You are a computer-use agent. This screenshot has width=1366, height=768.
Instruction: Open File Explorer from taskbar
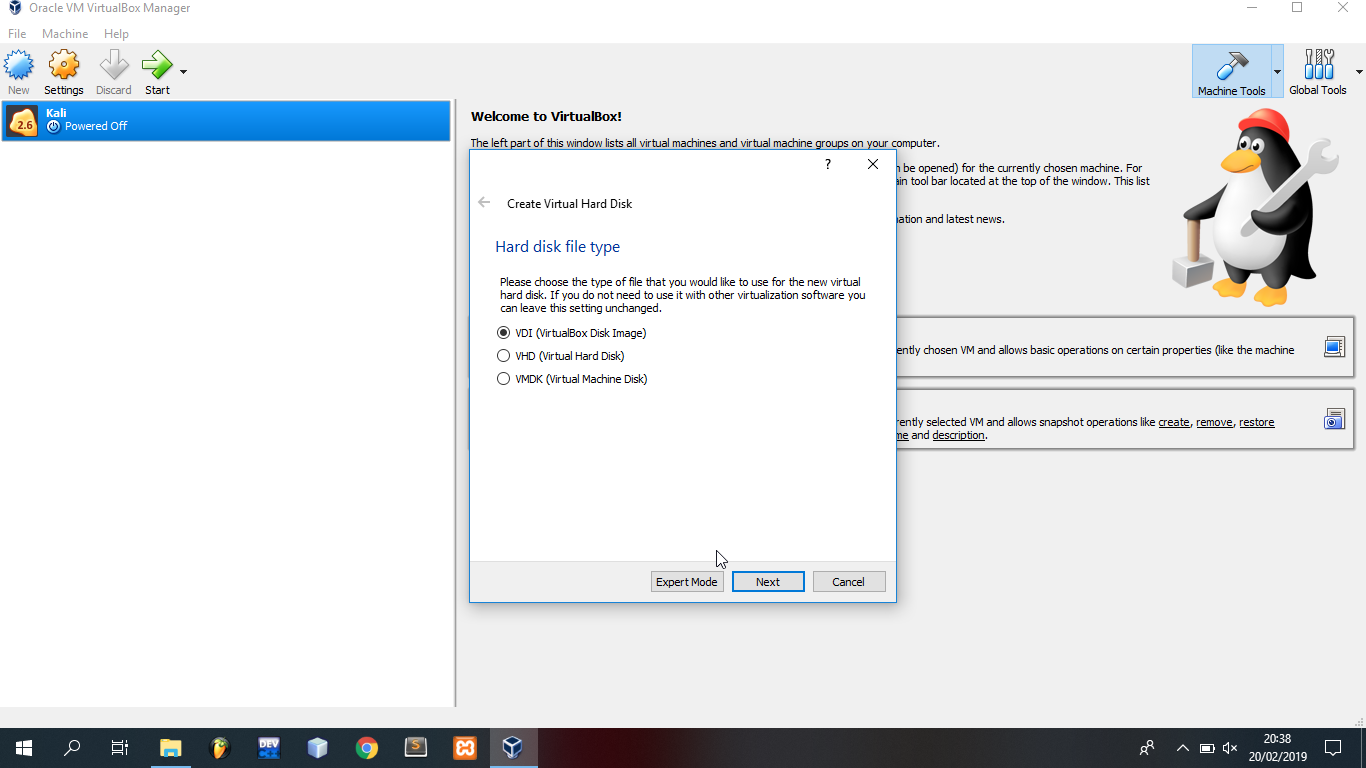pyautogui.click(x=171, y=748)
